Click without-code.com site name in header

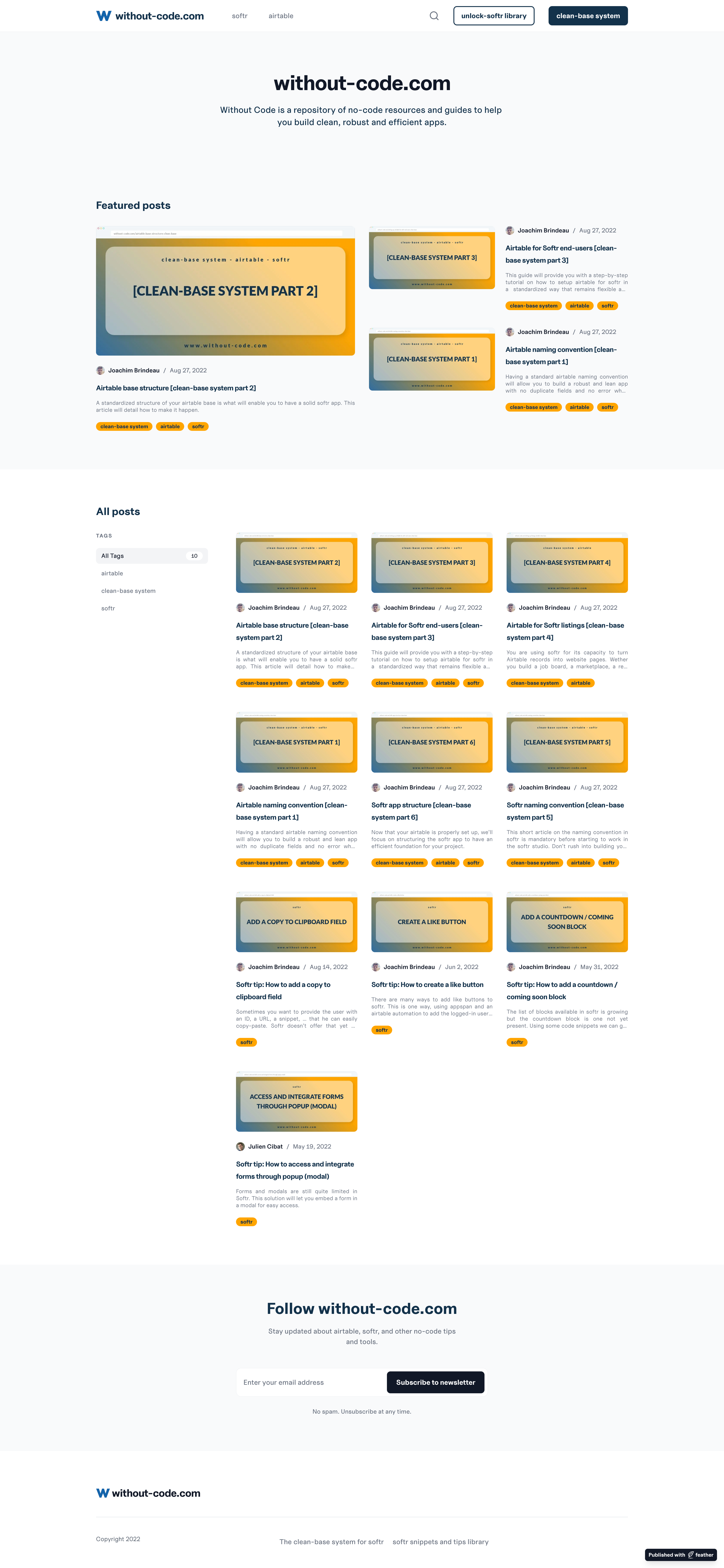159,16
